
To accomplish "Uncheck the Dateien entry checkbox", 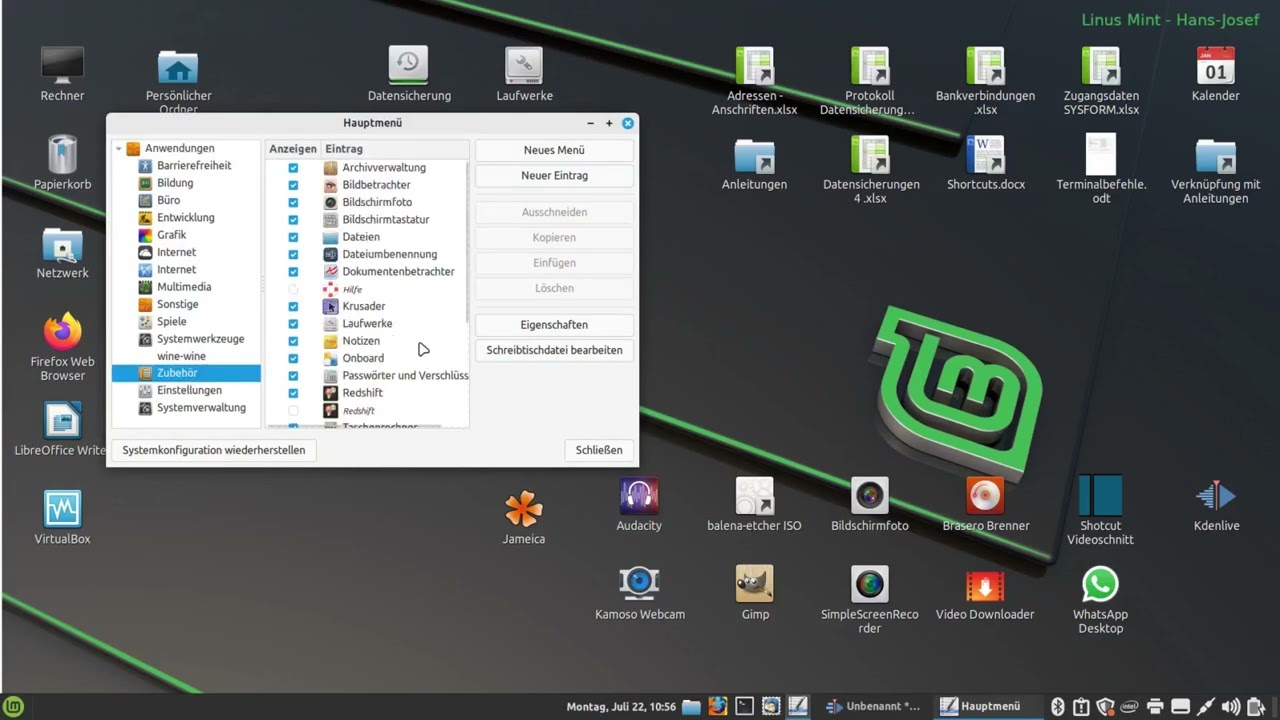I will click(x=293, y=237).
